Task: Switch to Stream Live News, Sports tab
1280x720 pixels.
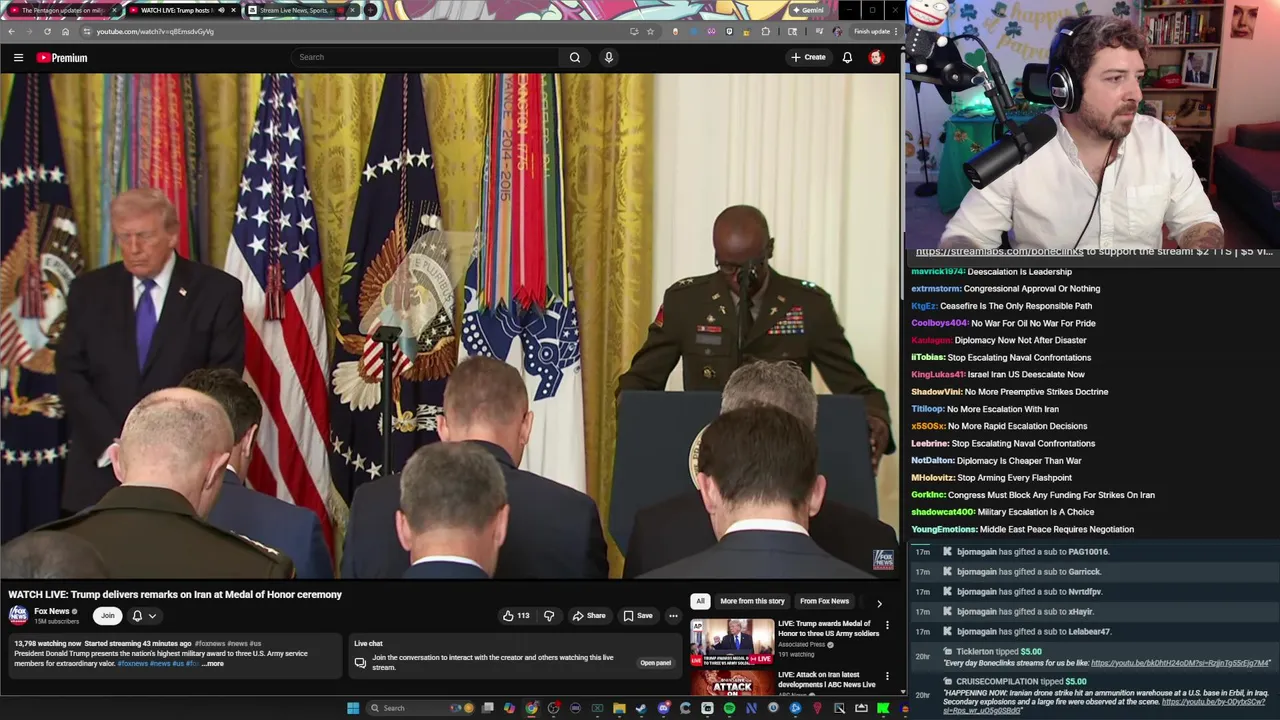Action: tap(300, 10)
